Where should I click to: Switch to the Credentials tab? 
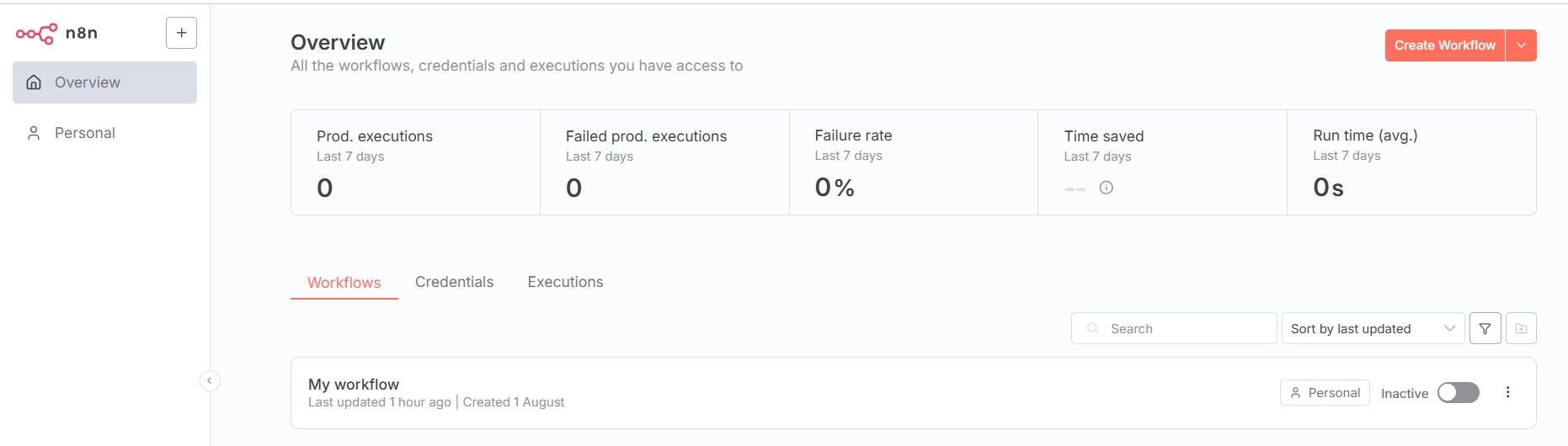(454, 282)
